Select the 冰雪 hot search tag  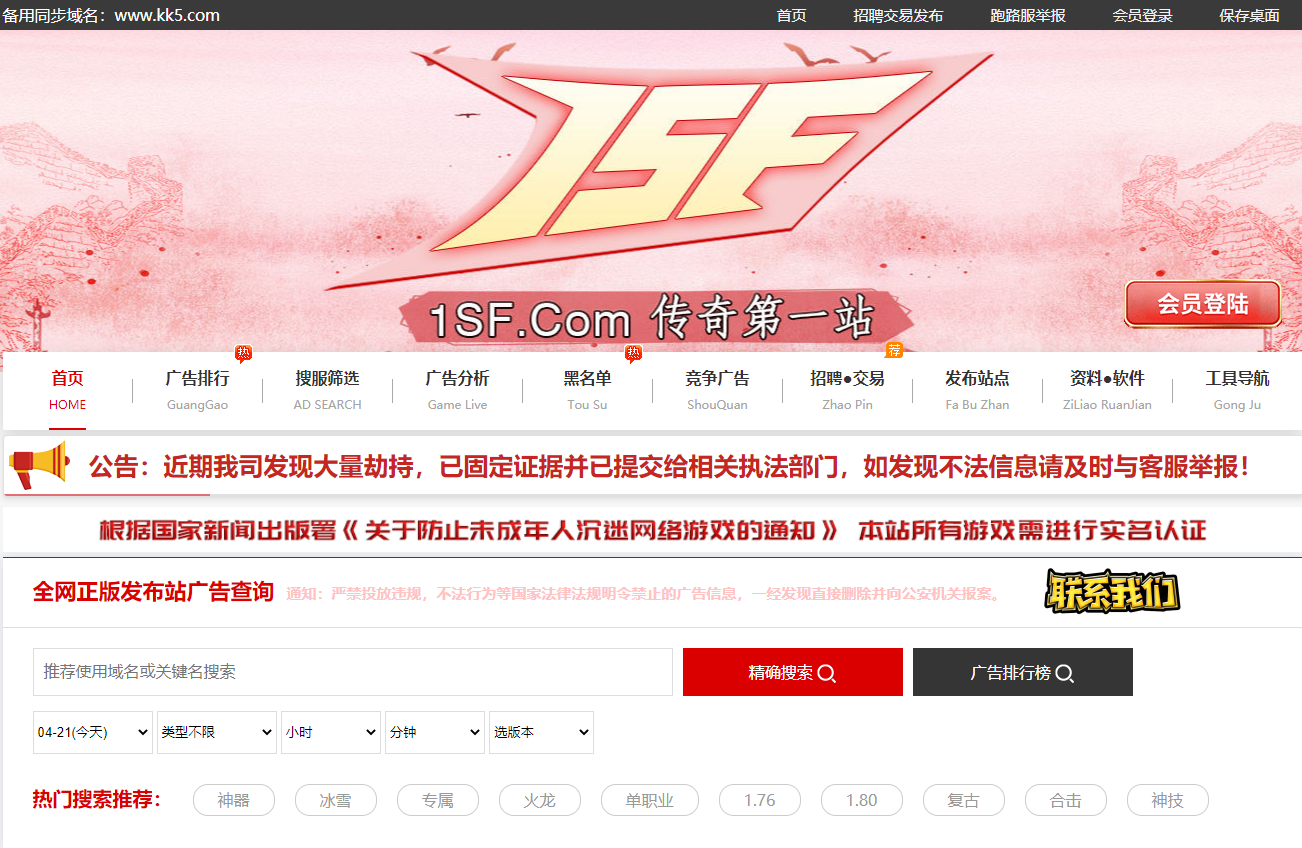336,800
